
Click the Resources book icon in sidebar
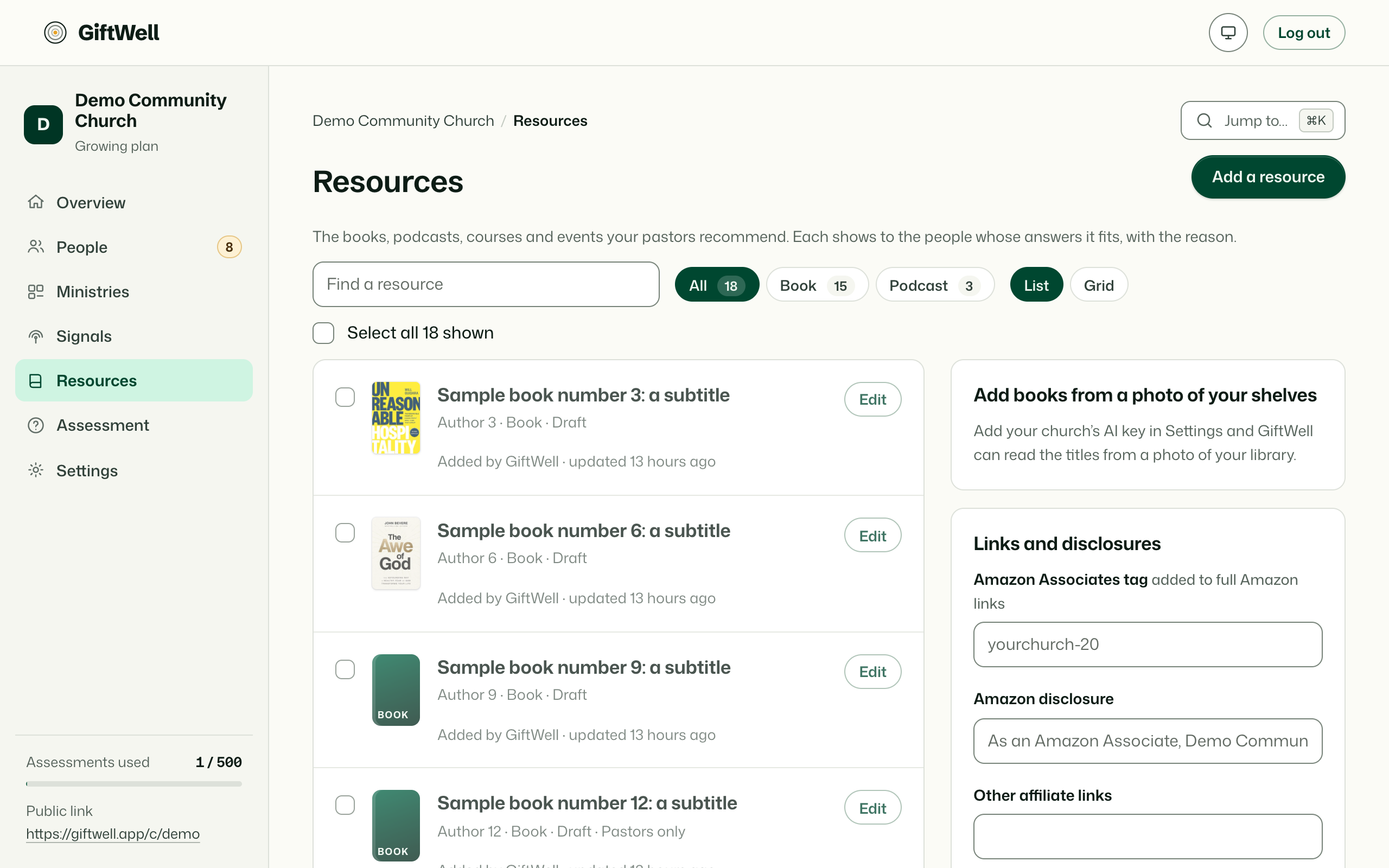pos(36,381)
